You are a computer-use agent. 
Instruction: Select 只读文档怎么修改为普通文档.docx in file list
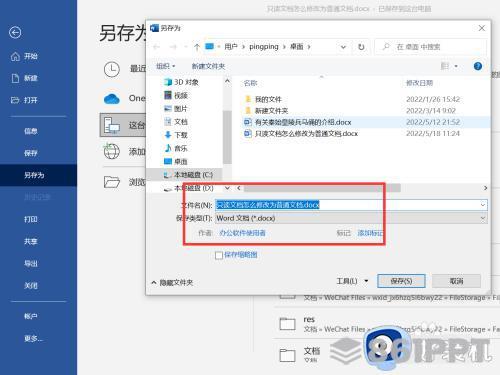pos(301,134)
